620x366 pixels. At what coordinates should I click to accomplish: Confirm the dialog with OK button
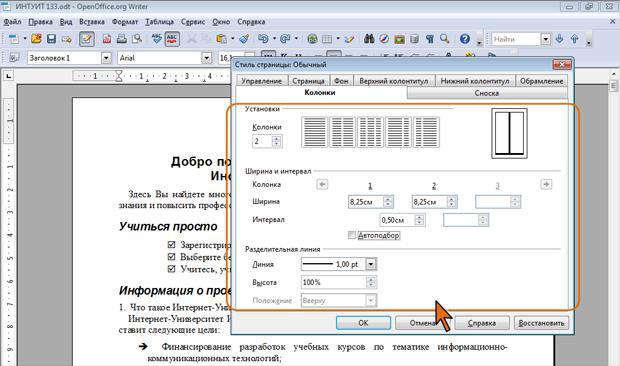pos(363,323)
